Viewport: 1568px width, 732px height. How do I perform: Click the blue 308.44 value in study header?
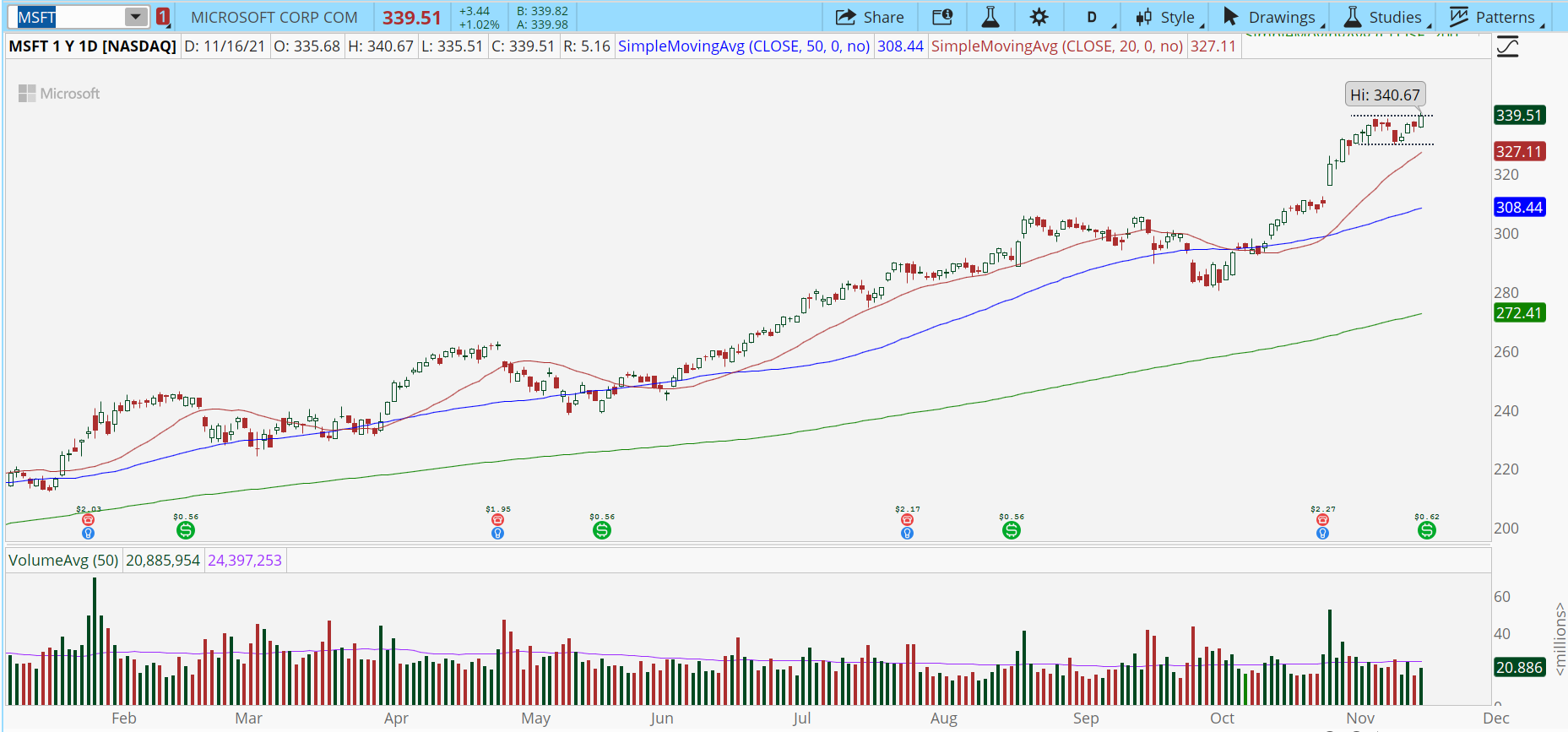[900, 46]
